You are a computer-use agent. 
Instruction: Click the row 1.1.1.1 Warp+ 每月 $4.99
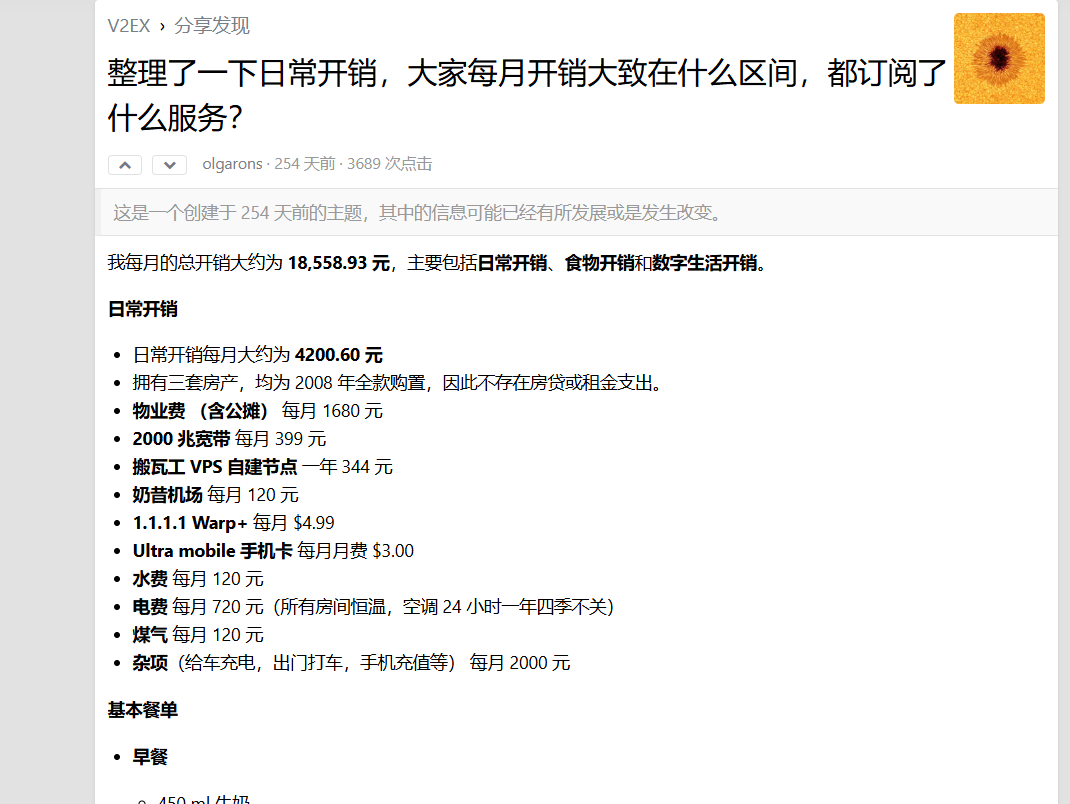click(233, 523)
